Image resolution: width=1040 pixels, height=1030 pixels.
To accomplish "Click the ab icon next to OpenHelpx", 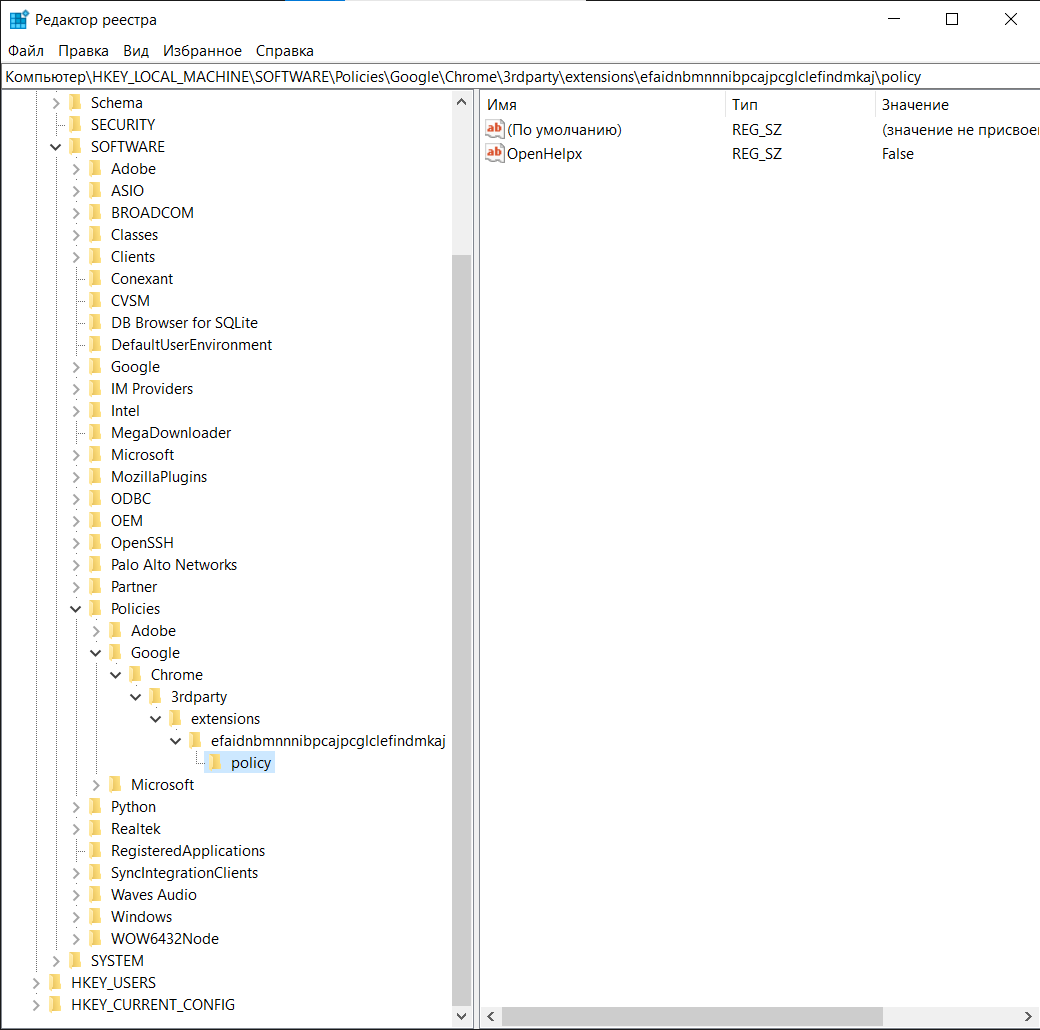I will tap(494, 153).
